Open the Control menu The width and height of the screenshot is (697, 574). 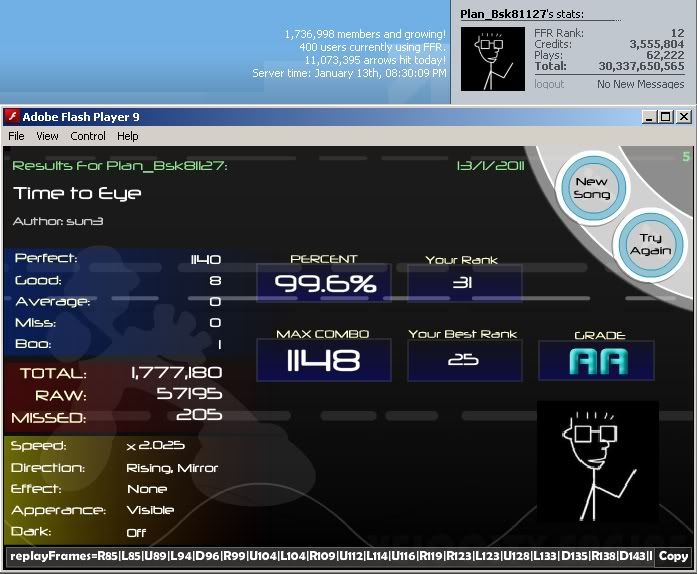click(x=88, y=136)
